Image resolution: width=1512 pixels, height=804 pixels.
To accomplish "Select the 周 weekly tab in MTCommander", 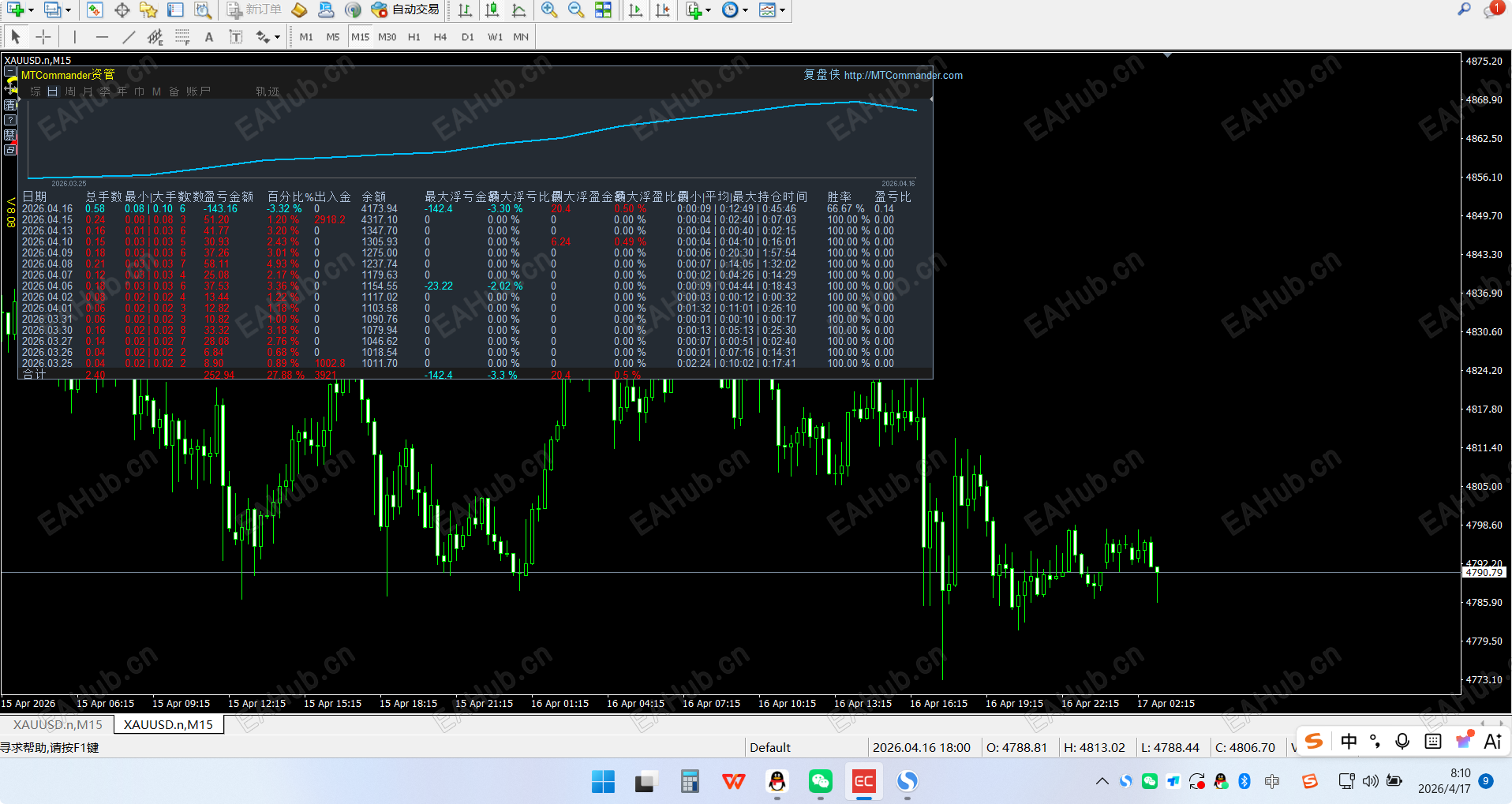I will [70, 92].
